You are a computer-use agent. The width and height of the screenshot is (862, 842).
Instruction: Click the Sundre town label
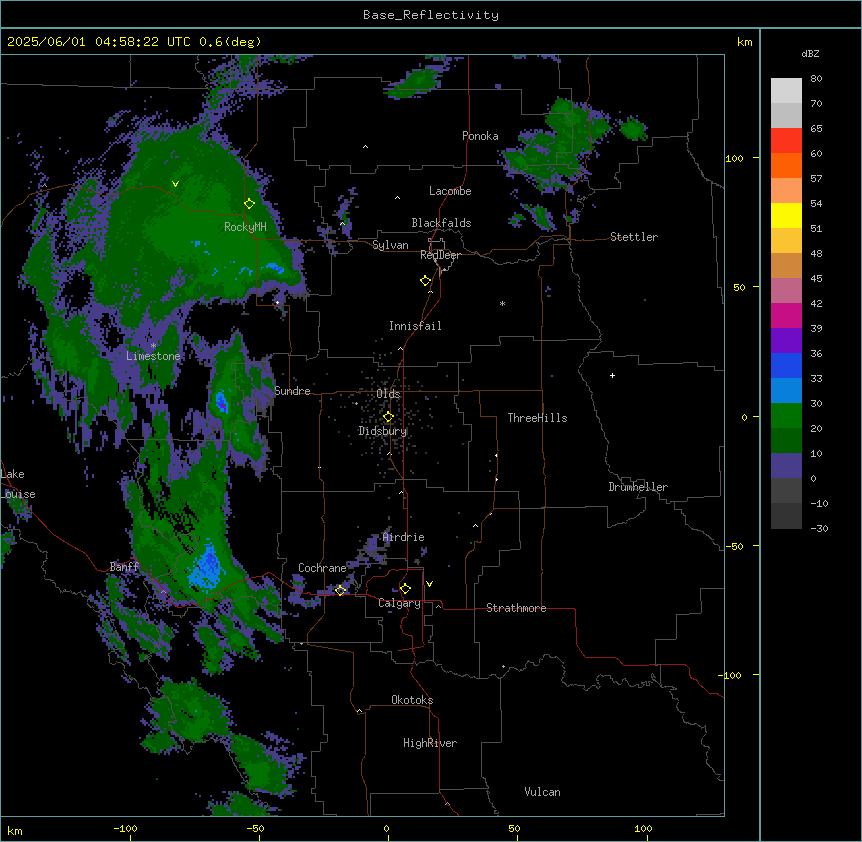(x=292, y=391)
